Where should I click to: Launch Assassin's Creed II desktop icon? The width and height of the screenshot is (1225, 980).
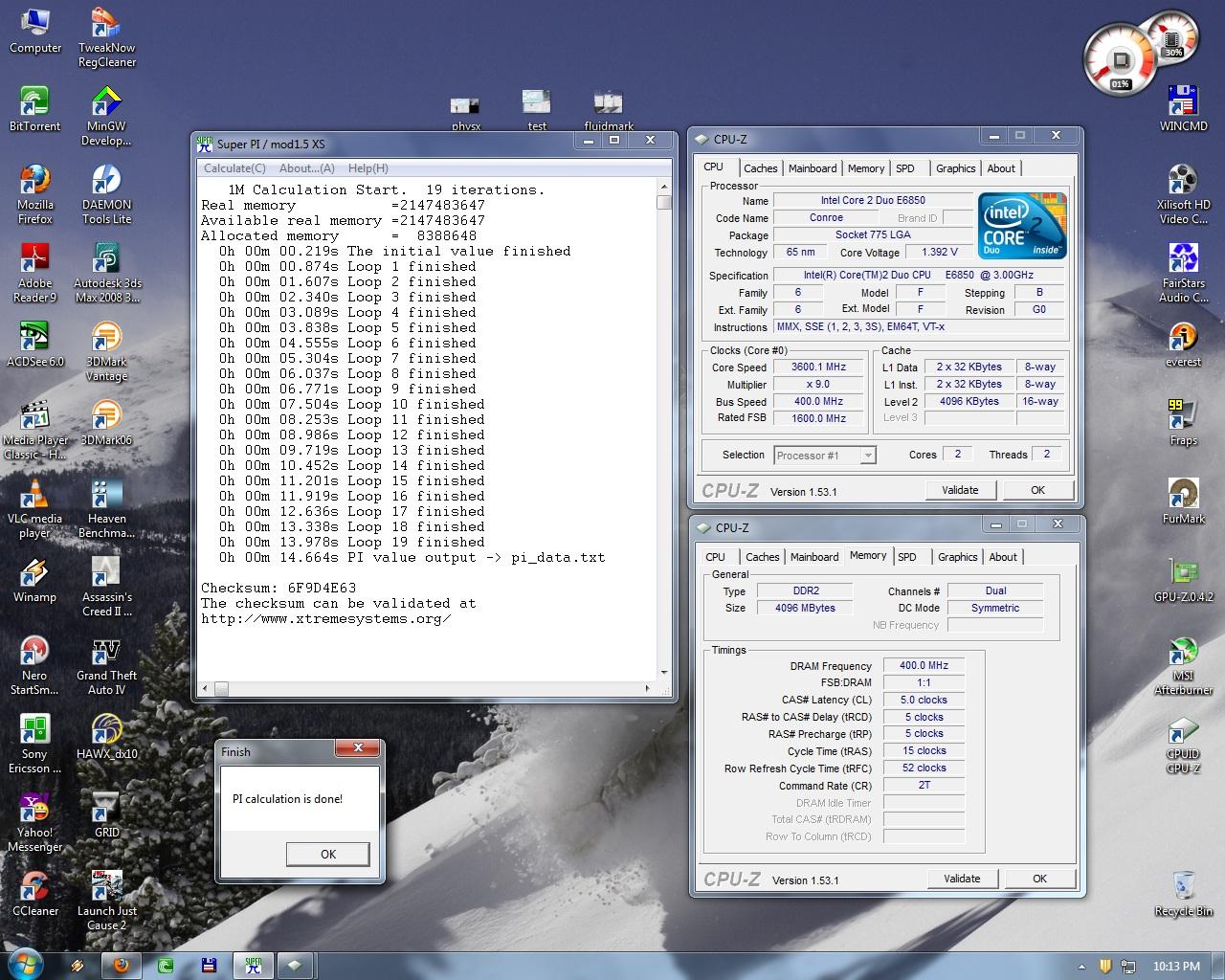point(106,588)
